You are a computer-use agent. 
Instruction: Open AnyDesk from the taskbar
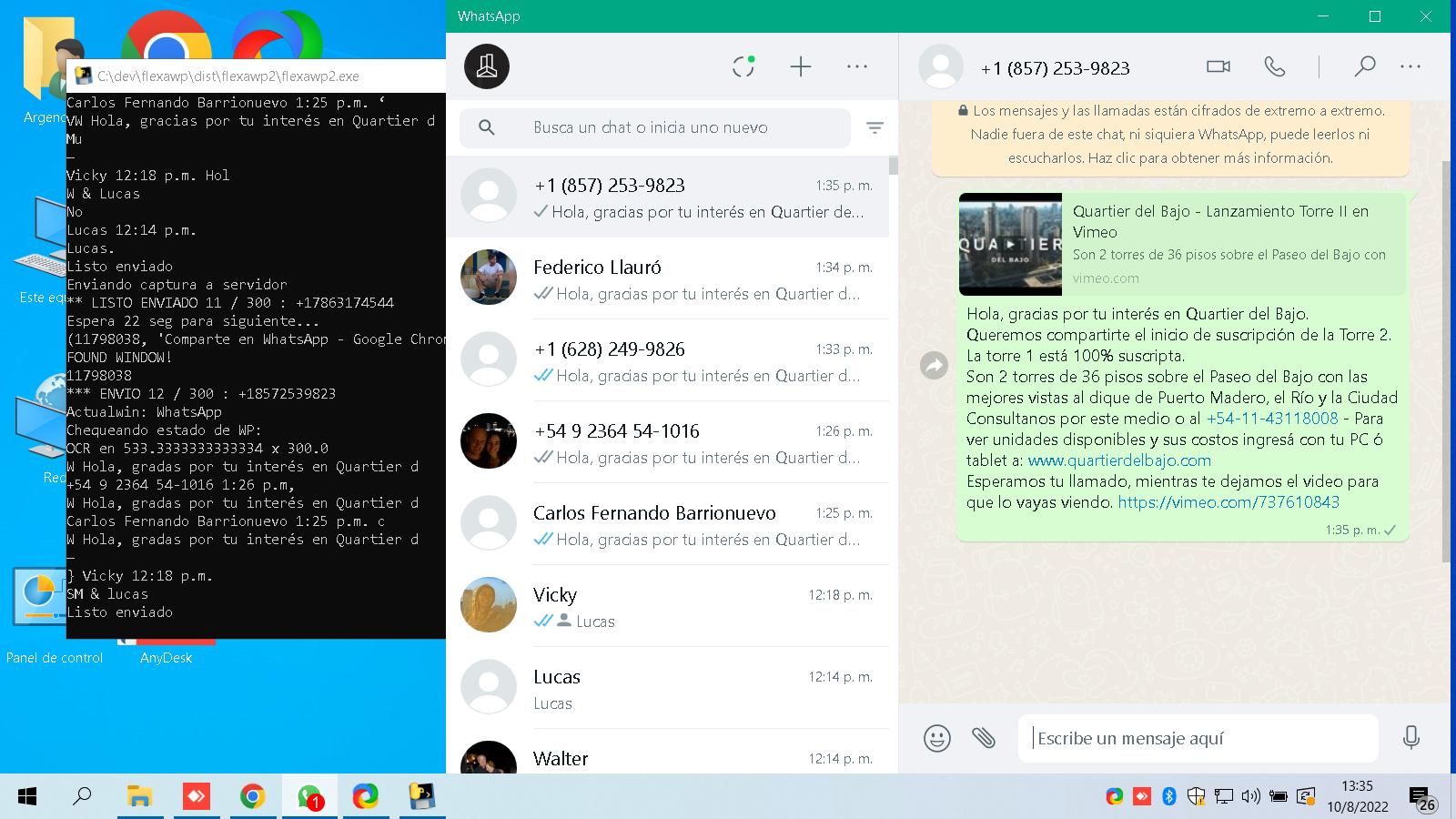click(196, 797)
